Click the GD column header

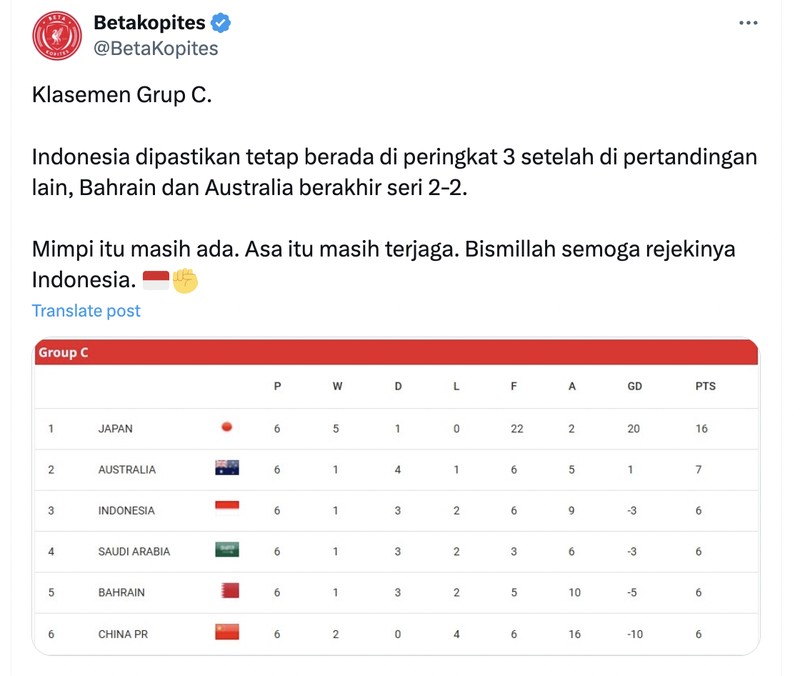pos(634,385)
